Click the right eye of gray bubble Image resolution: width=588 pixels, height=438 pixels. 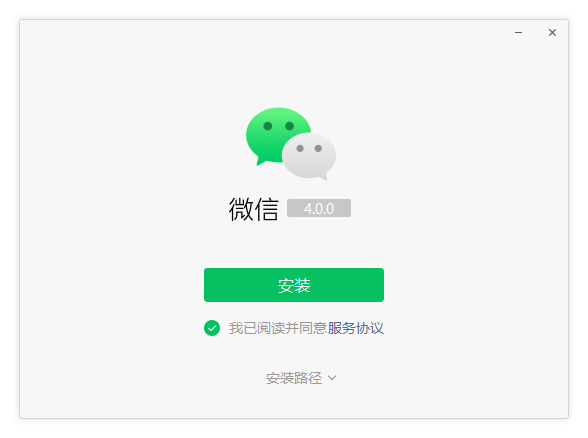pyautogui.click(x=318, y=148)
